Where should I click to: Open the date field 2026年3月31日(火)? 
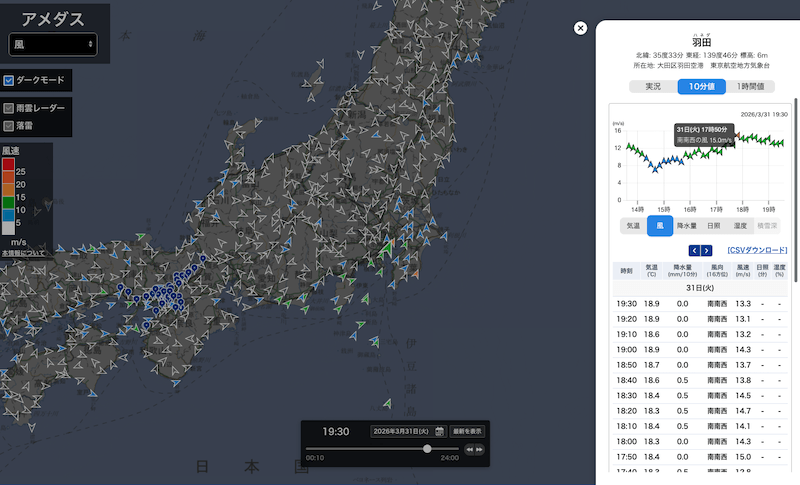[x=400, y=431]
